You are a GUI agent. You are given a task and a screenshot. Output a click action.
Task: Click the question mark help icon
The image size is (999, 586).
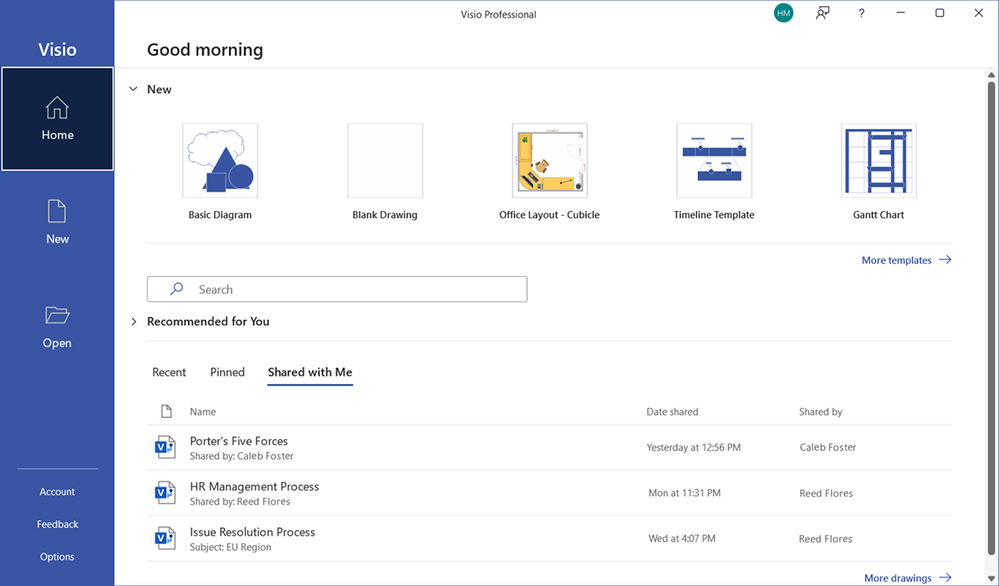coord(861,13)
